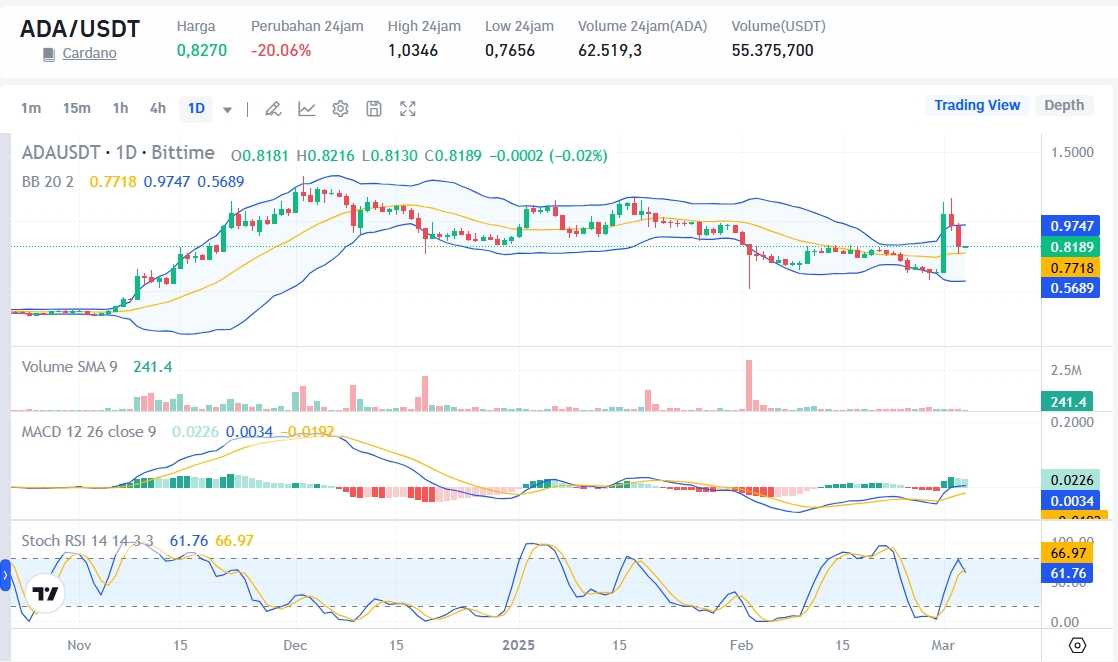Click the 0.7718 basis price label
This screenshot has width=1118, height=662.
point(1070,268)
